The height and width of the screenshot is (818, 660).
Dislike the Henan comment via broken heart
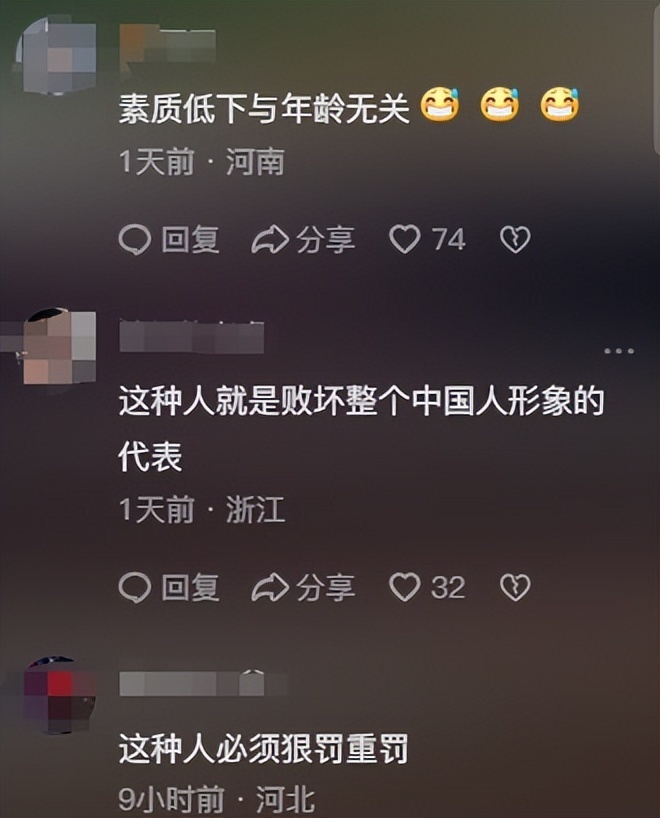click(515, 240)
